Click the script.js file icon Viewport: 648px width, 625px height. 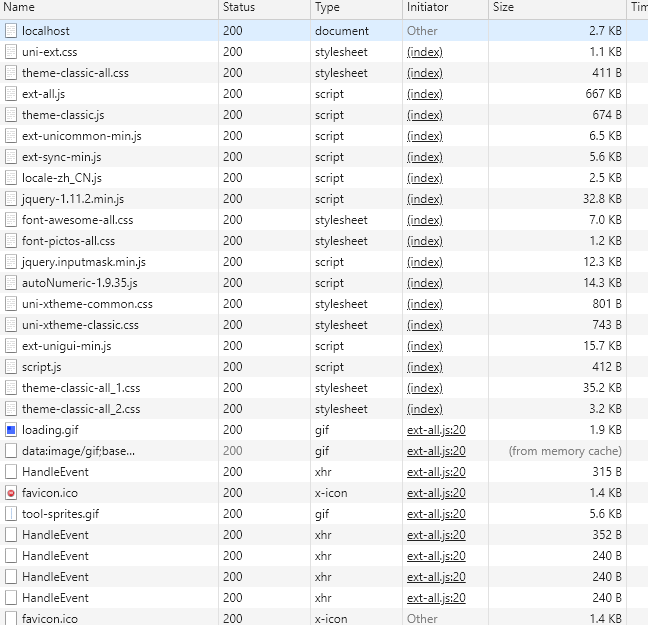(x=11, y=367)
